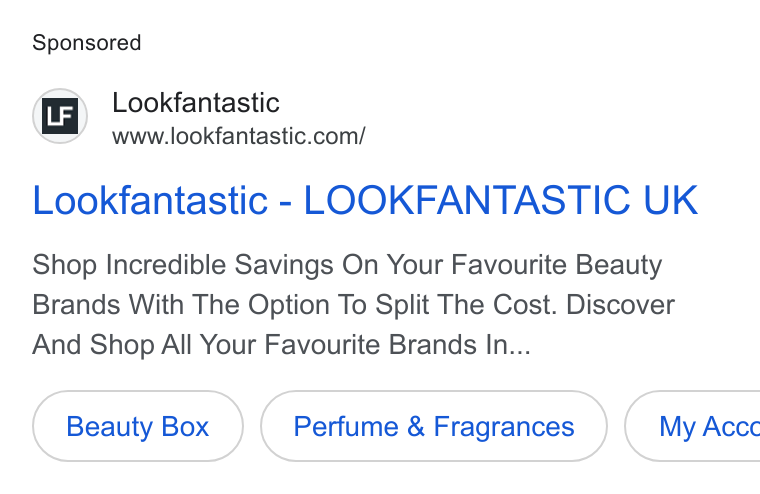Click the Lookfantastic site name beside the logo

pyautogui.click(x=196, y=103)
